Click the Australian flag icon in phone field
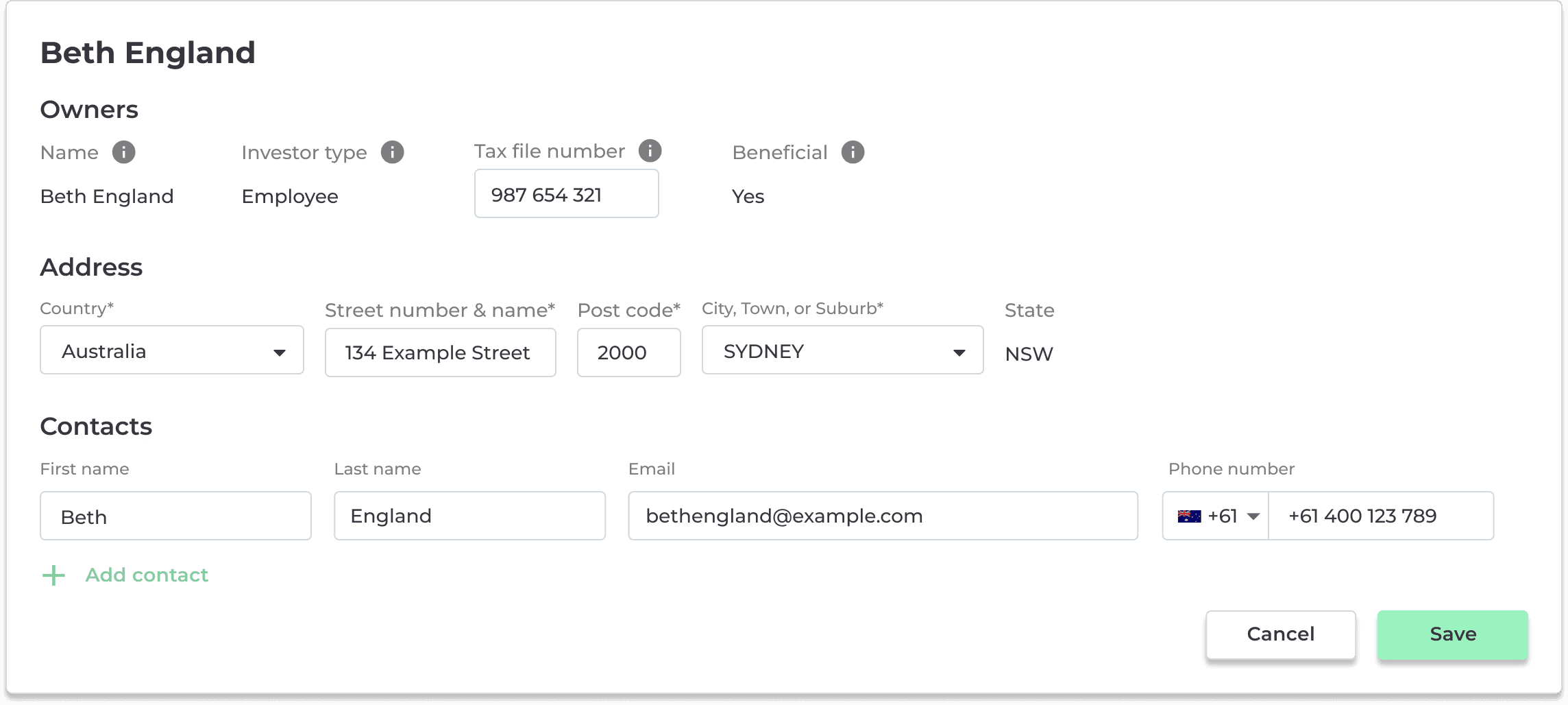Viewport: 1568px width, 705px height. point(1189,516)
